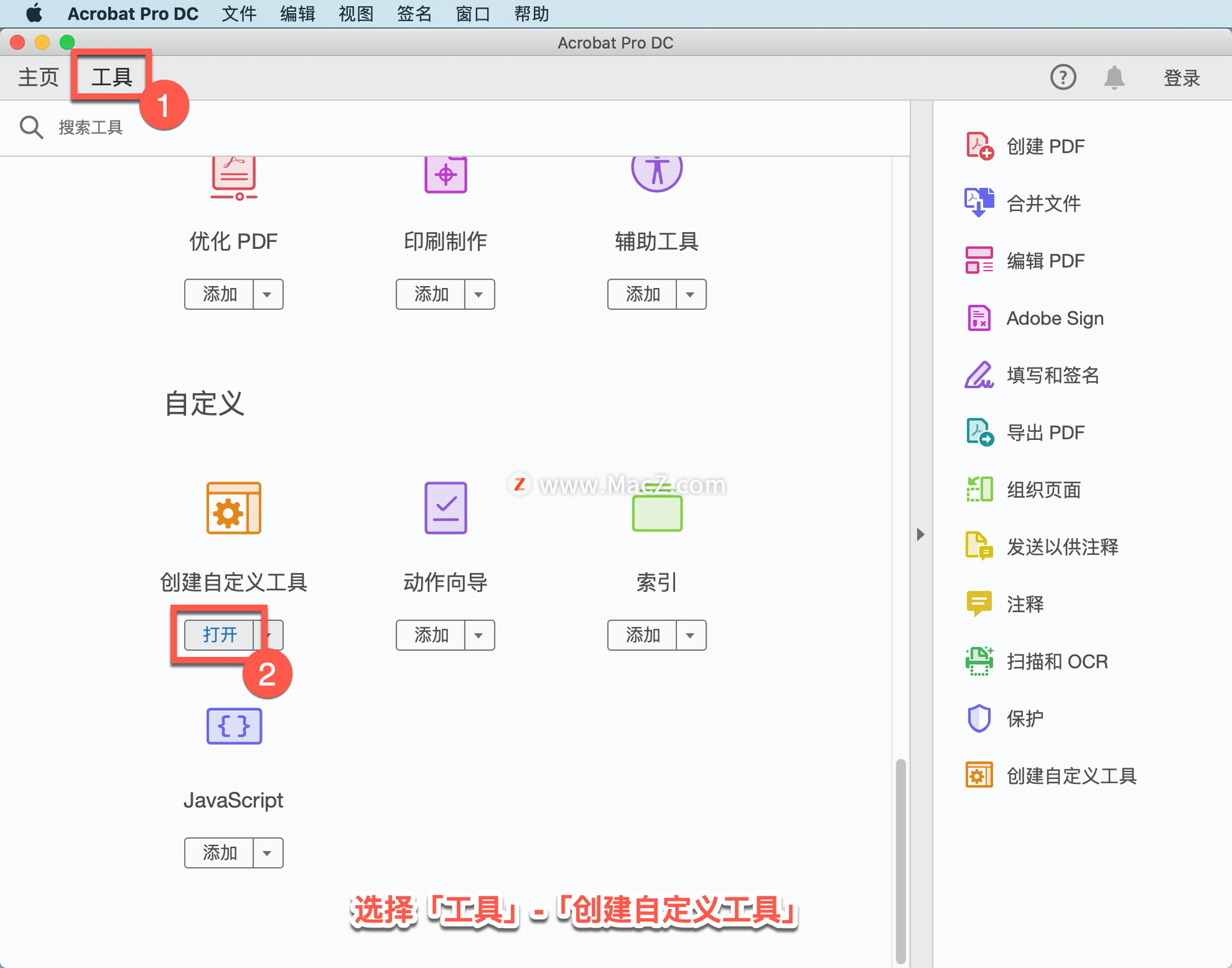Select 合并文件 in the right sidebar
This screenshot has height=968, width=1232.
click(1023, 203)
